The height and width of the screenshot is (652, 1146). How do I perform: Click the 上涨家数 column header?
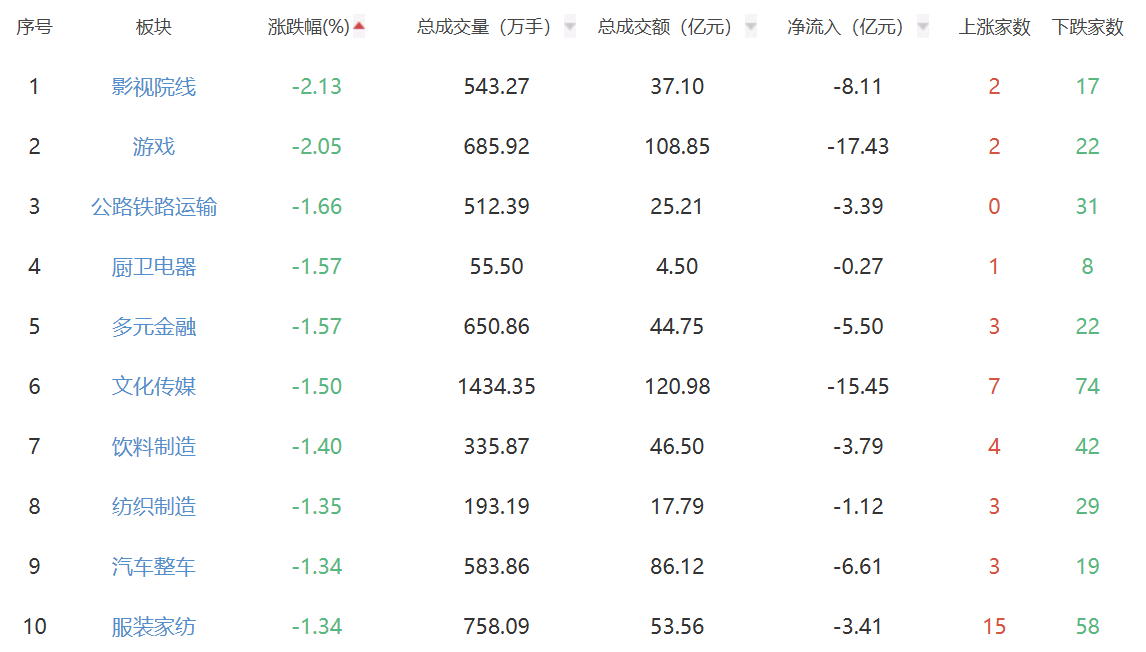994,28
